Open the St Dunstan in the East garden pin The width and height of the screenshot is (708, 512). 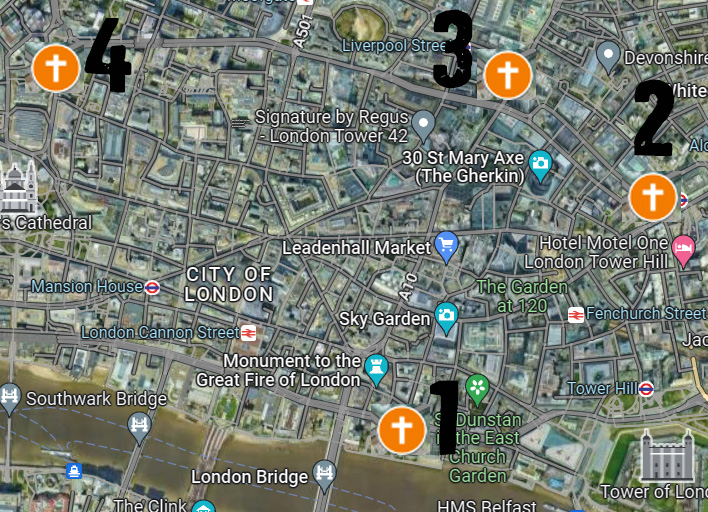(477, 390)
